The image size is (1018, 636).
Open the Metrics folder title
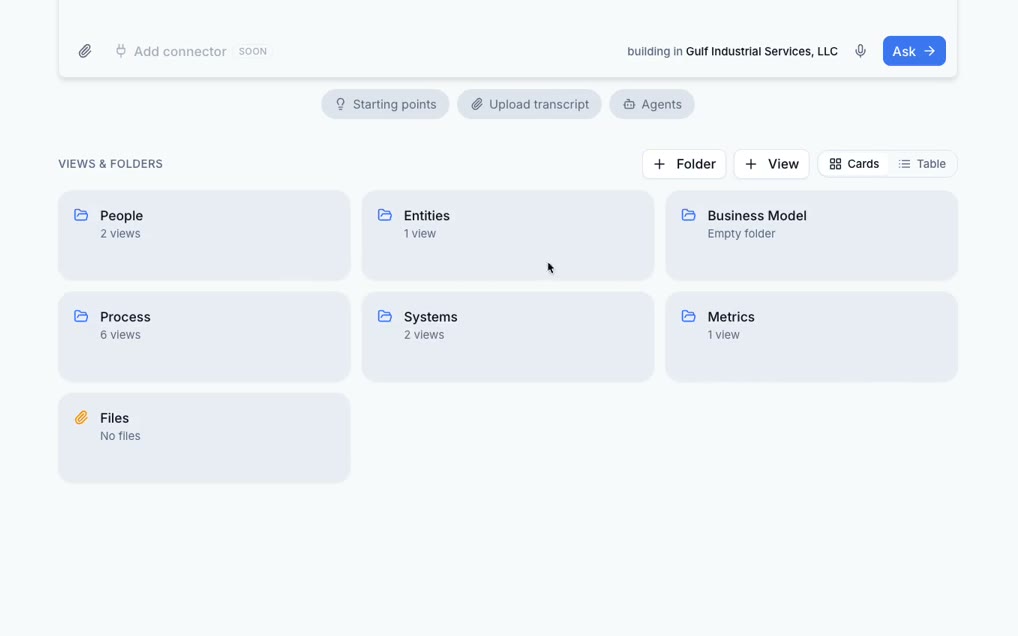point(731,317)
